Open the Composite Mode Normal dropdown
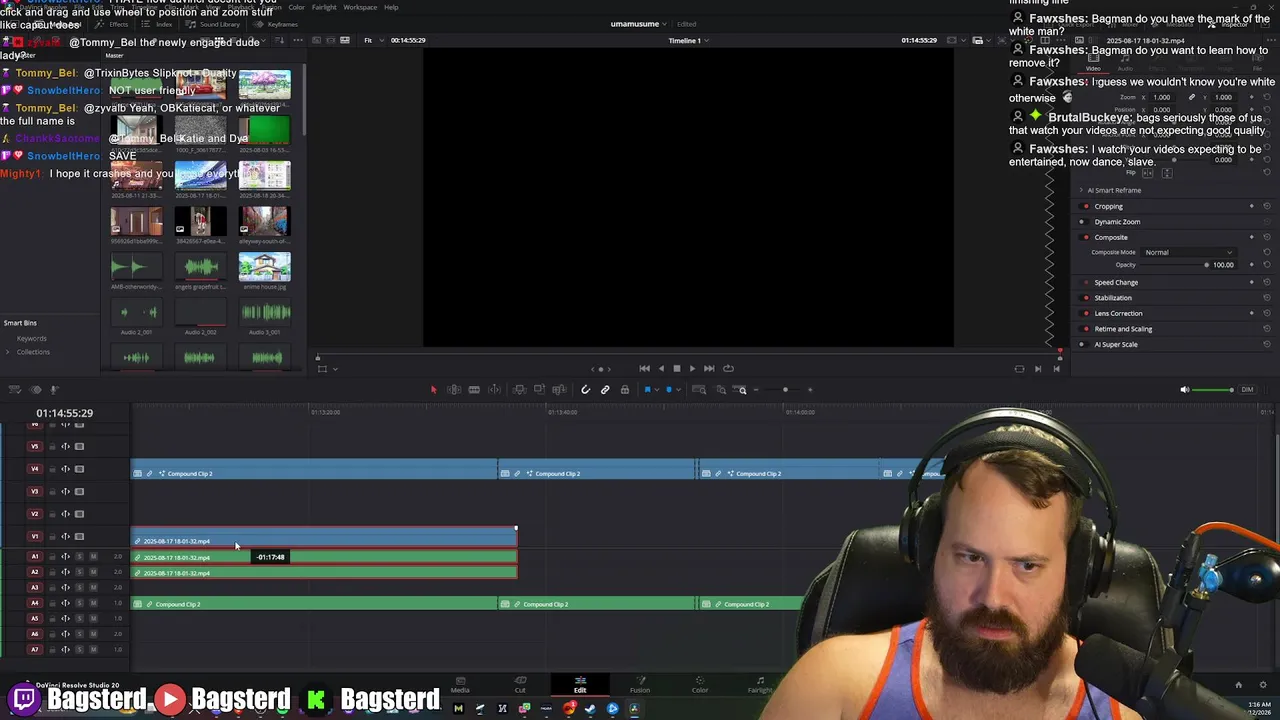The height and width of the screenshot is (720, 1280). click(1188, 252)
